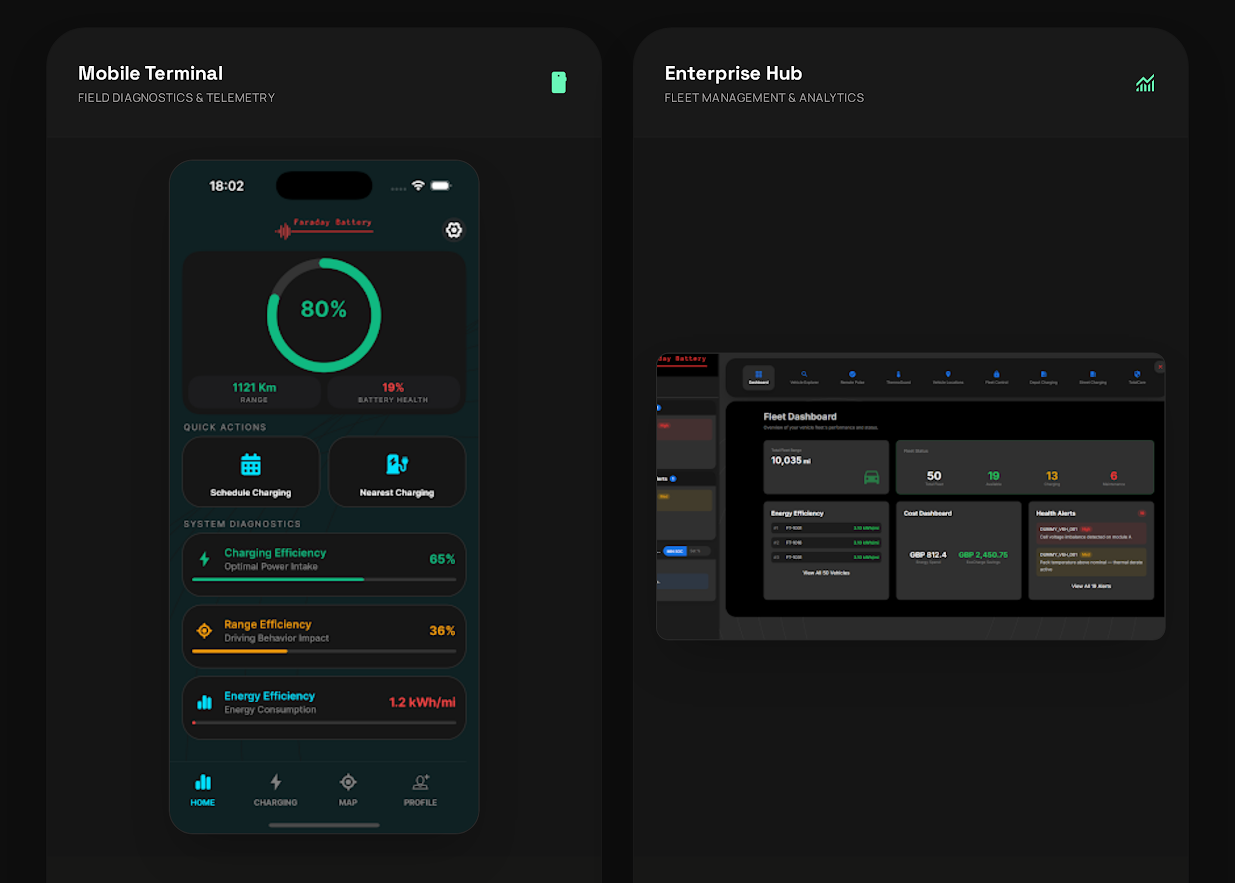Open the Vehicle Explorer section
The image size is (1235, 883).
click(805, 377)
